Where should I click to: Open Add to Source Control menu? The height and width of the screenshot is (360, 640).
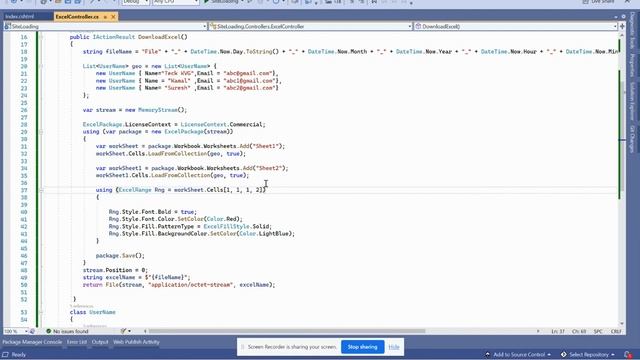click(x=518, y=355)
